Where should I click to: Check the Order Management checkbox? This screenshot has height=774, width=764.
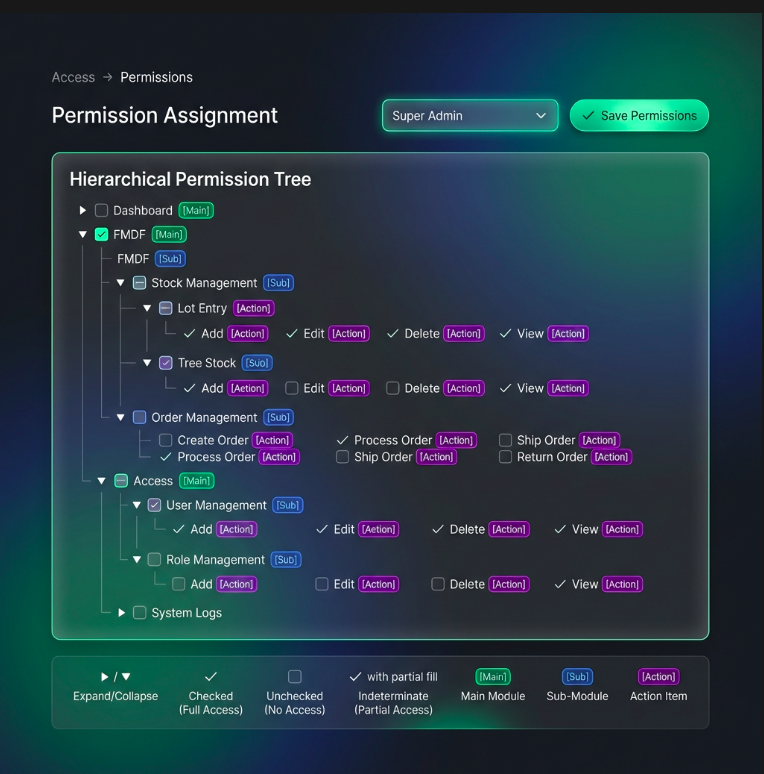coord(140,418)
